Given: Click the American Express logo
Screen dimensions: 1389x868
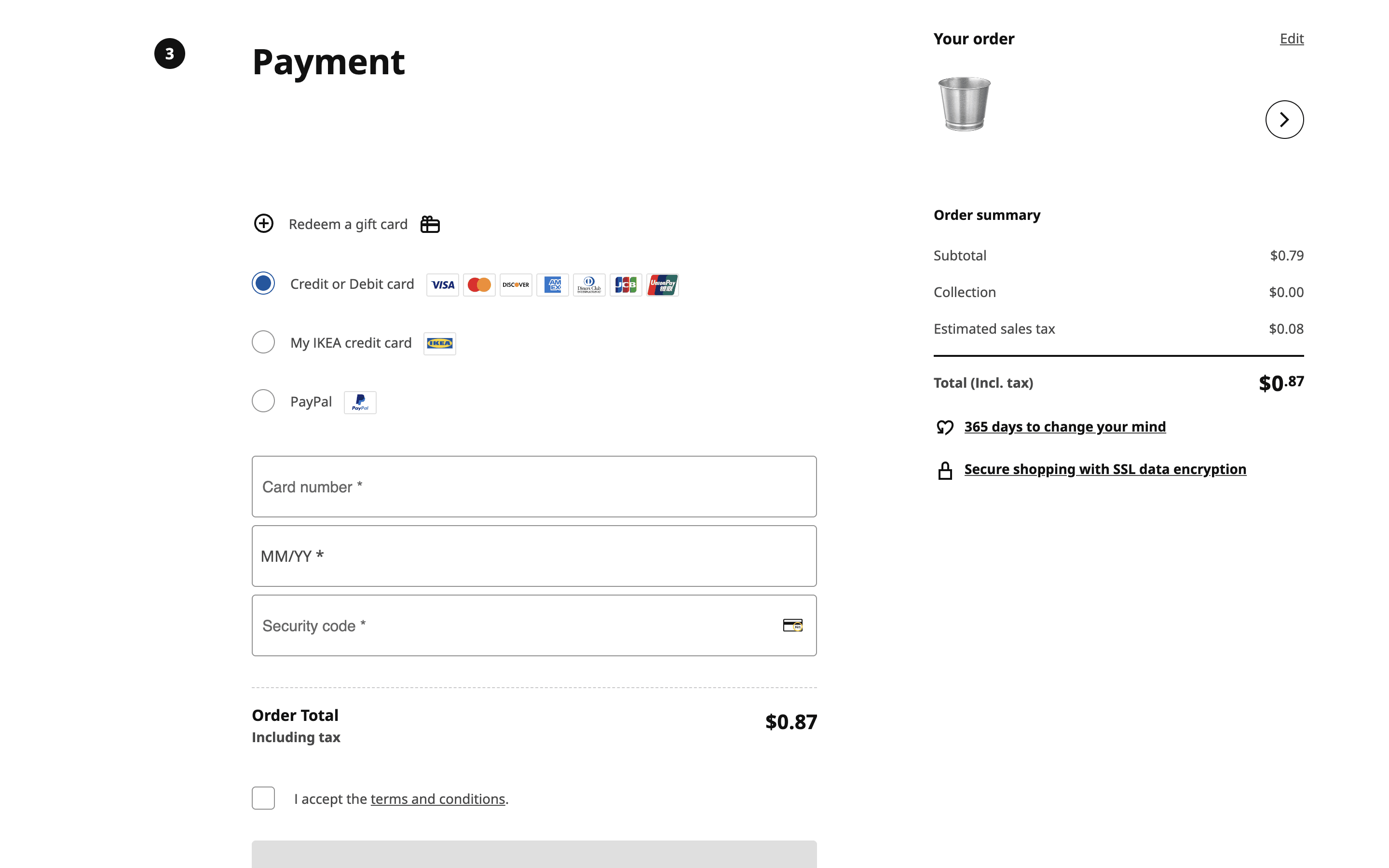Looking at the screenshot, I should (552, 285).
